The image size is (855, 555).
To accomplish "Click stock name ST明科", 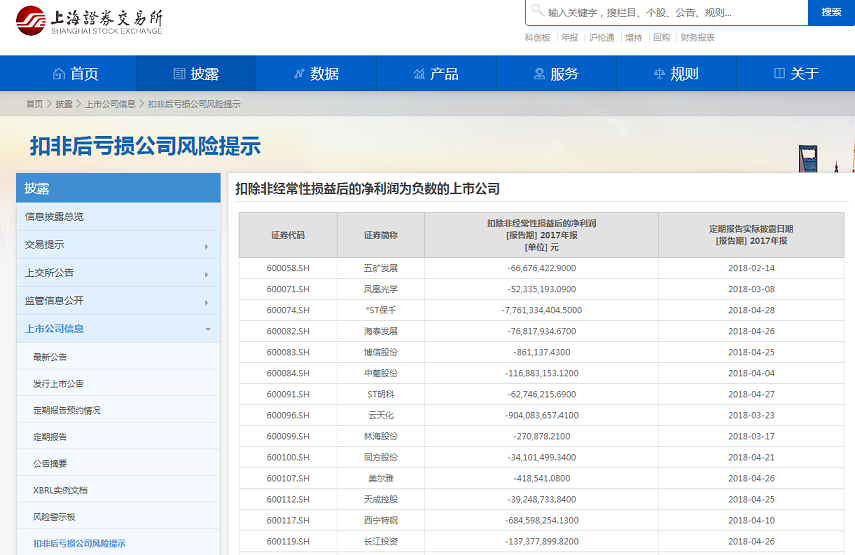I will [x=381, y=394].
